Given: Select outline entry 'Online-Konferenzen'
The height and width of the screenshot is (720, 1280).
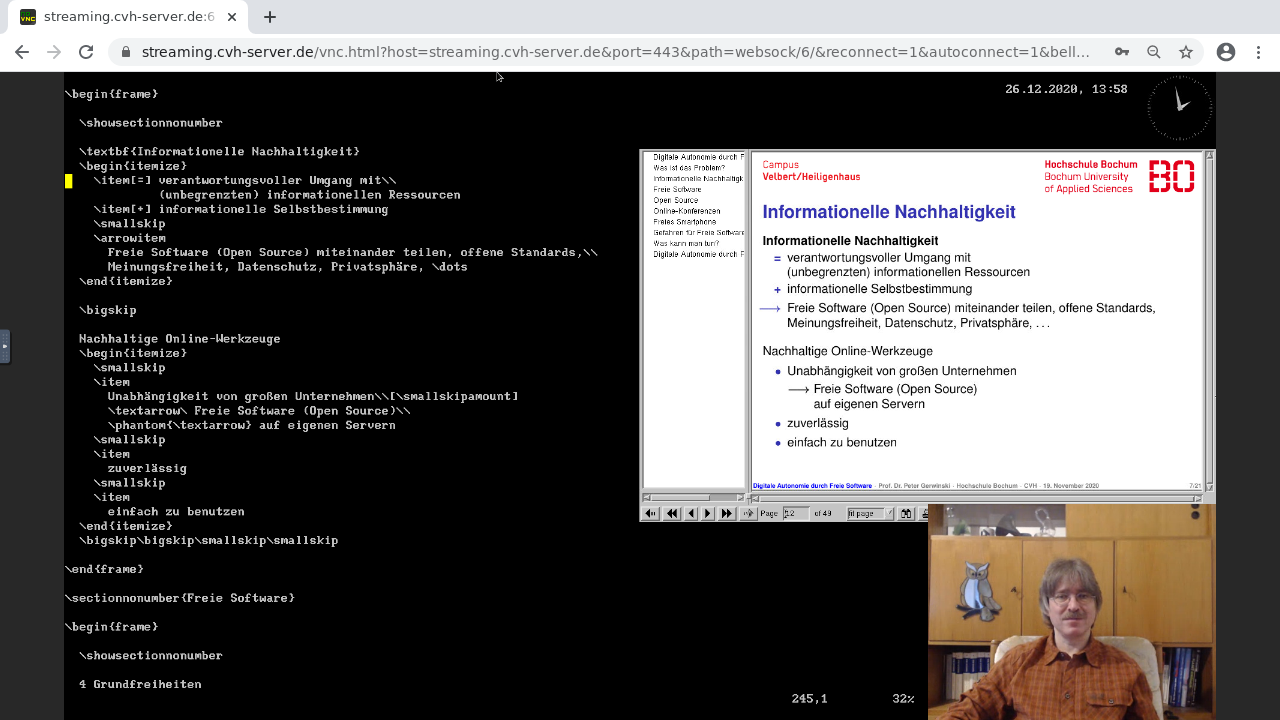Looking at the screenshot, I should click(x=686, y=211).
